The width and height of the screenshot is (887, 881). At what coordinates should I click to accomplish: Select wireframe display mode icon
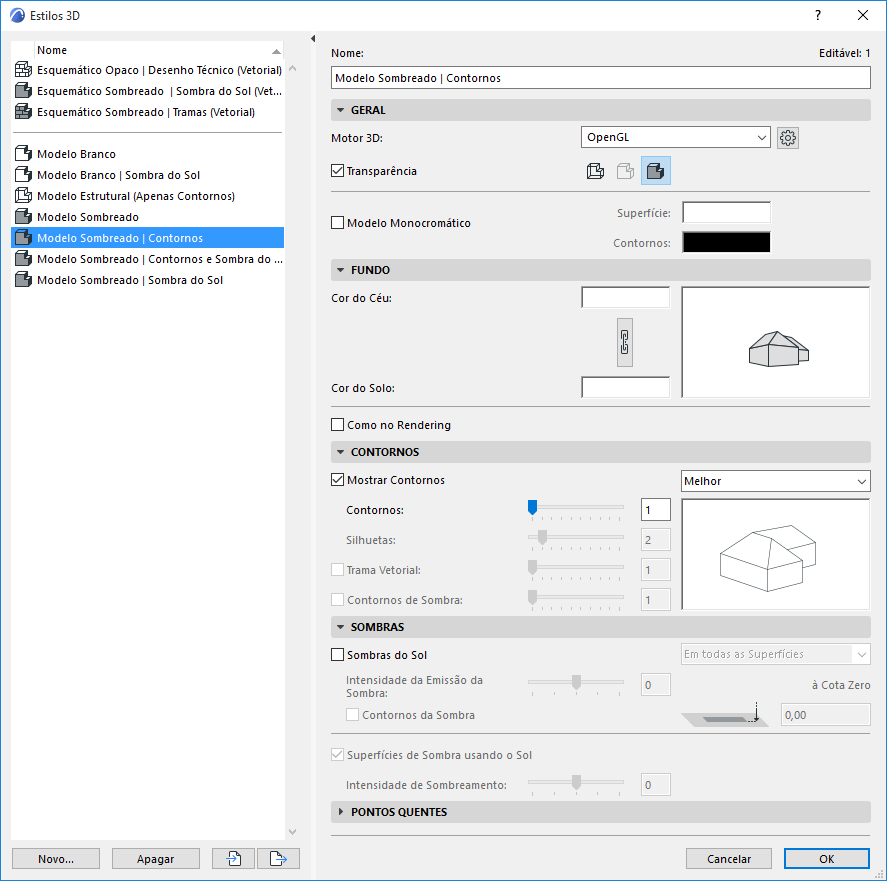click(595, 171)
